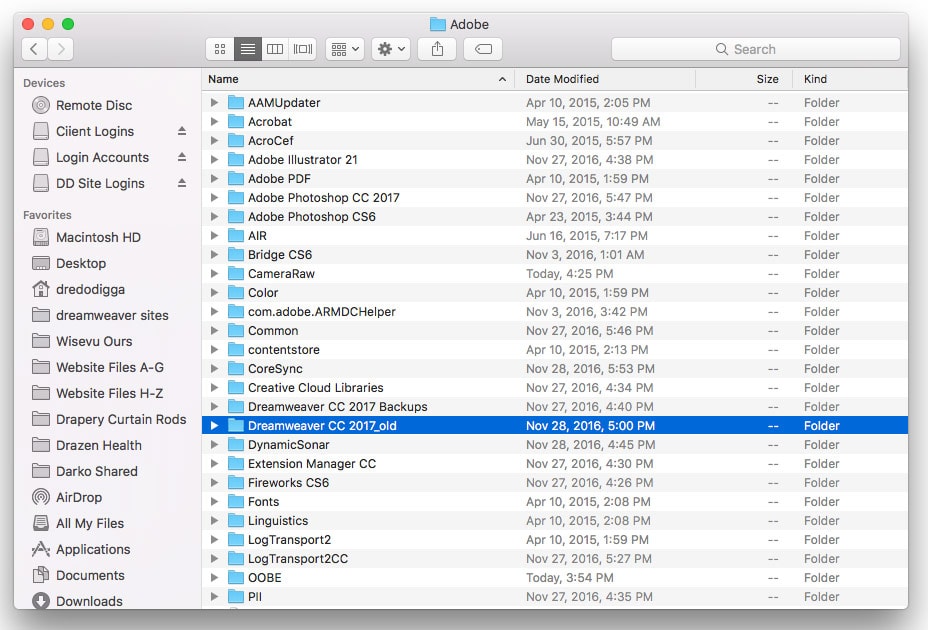Expand Adobe Illustrator 21 folder
The image size is (928, 630).
[x=214, y=159]
